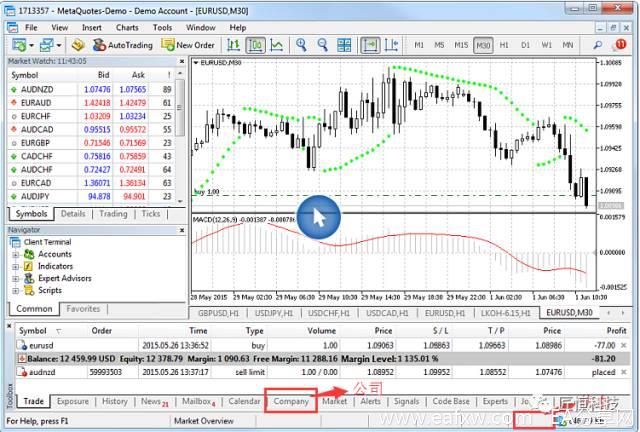Open the Toolbox Company tab
This screenshot has width=640, height=432.
pyautogui.click(x=291, y=401)
